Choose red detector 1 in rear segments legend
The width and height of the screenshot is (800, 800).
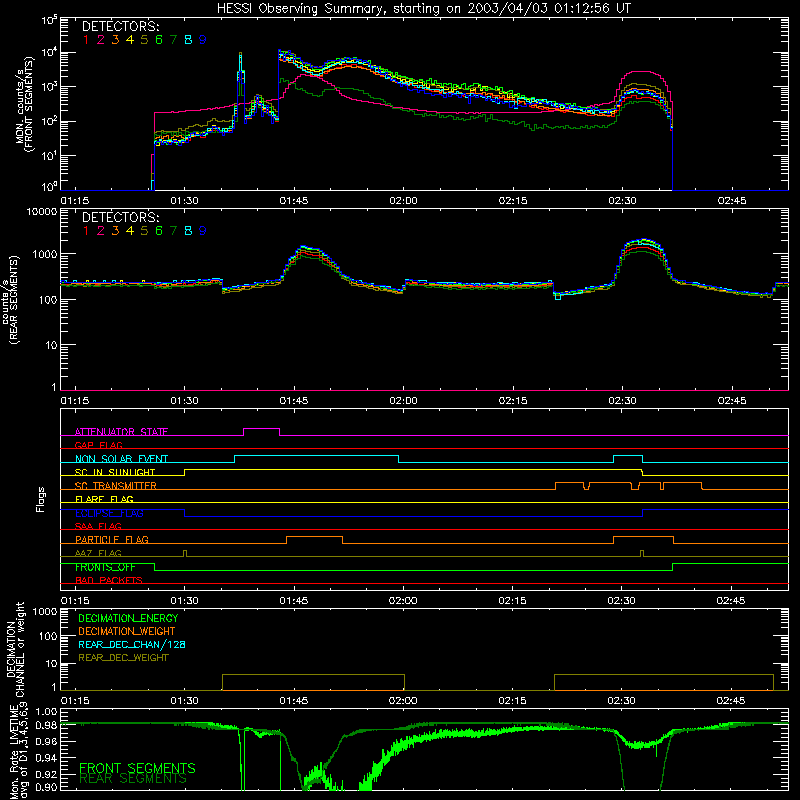86,231
